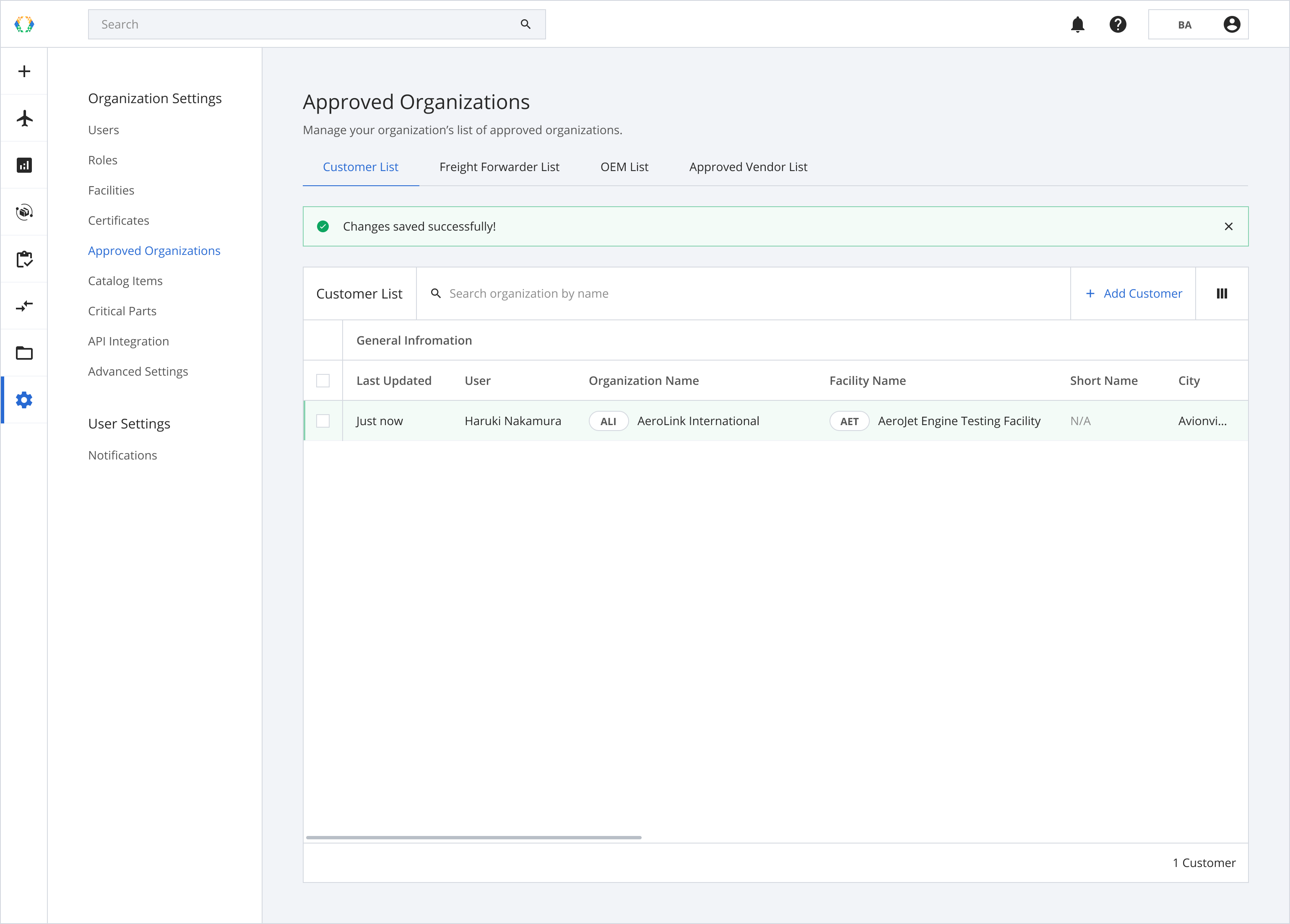Dismiss the Changes saved successfully banner

click(x=1229, y=226)
